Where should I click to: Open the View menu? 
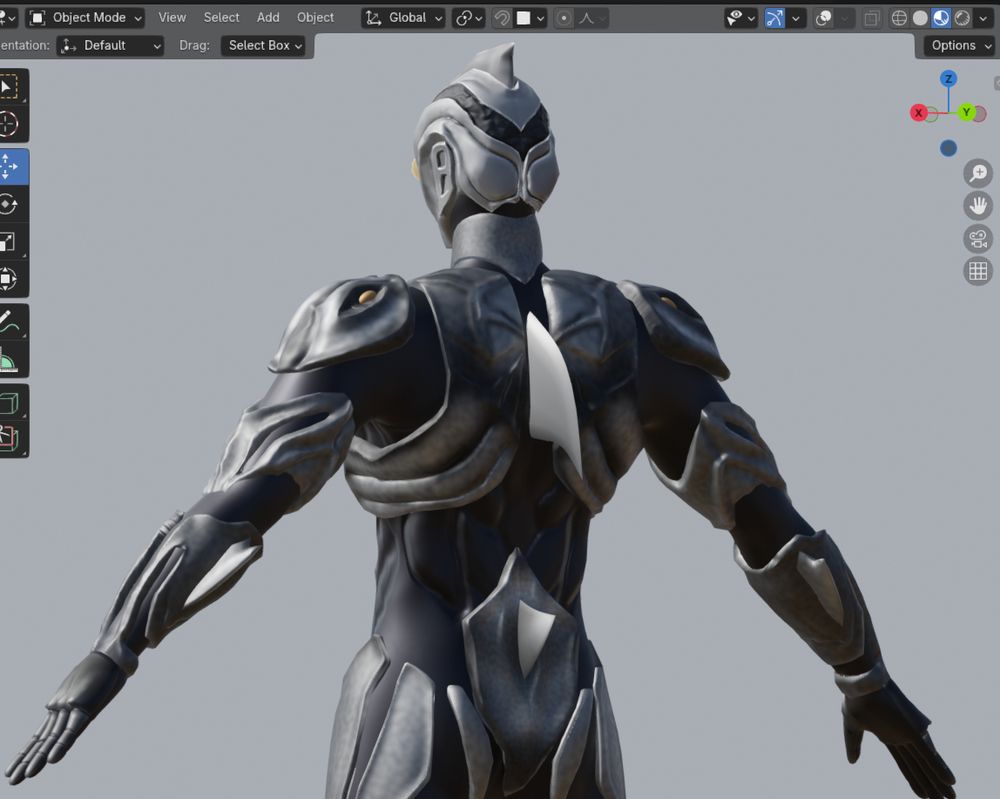click(x=172, y=17)
